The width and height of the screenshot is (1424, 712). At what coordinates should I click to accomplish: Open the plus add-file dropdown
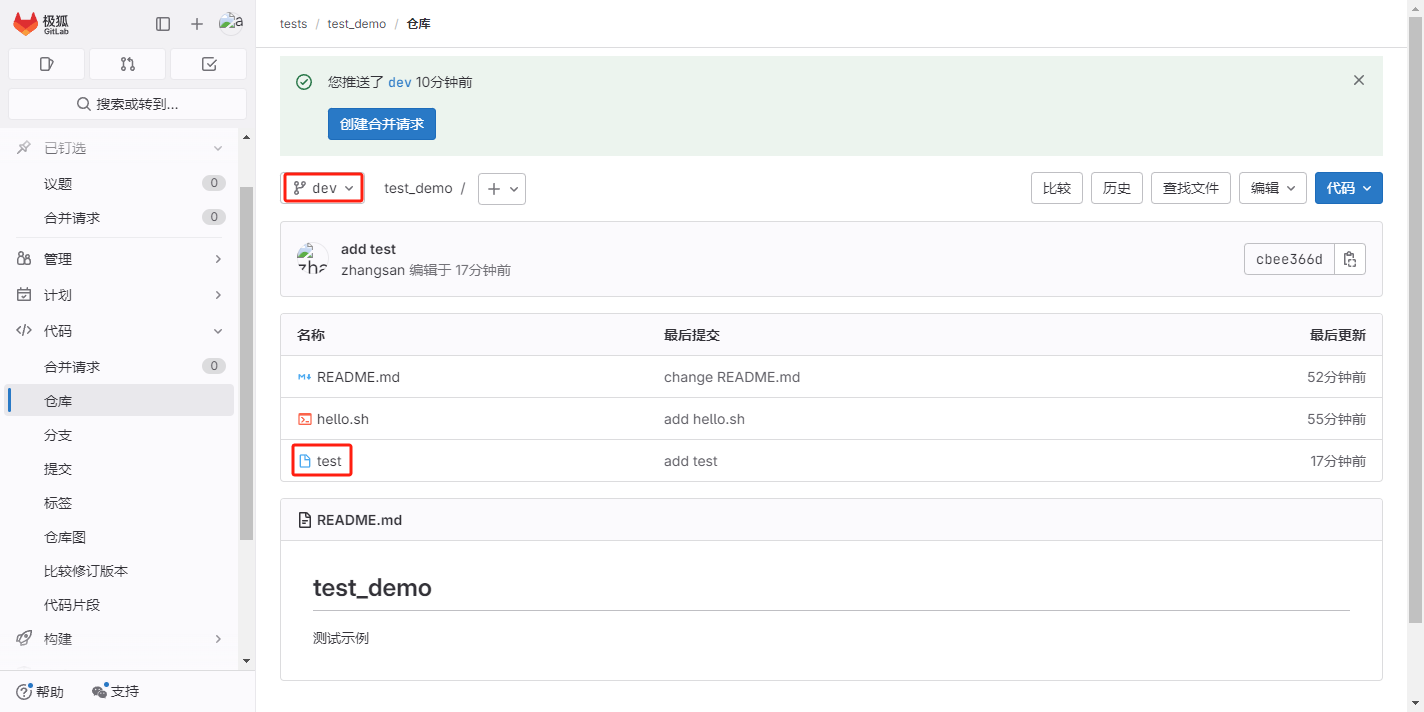[x=502, y=189]
